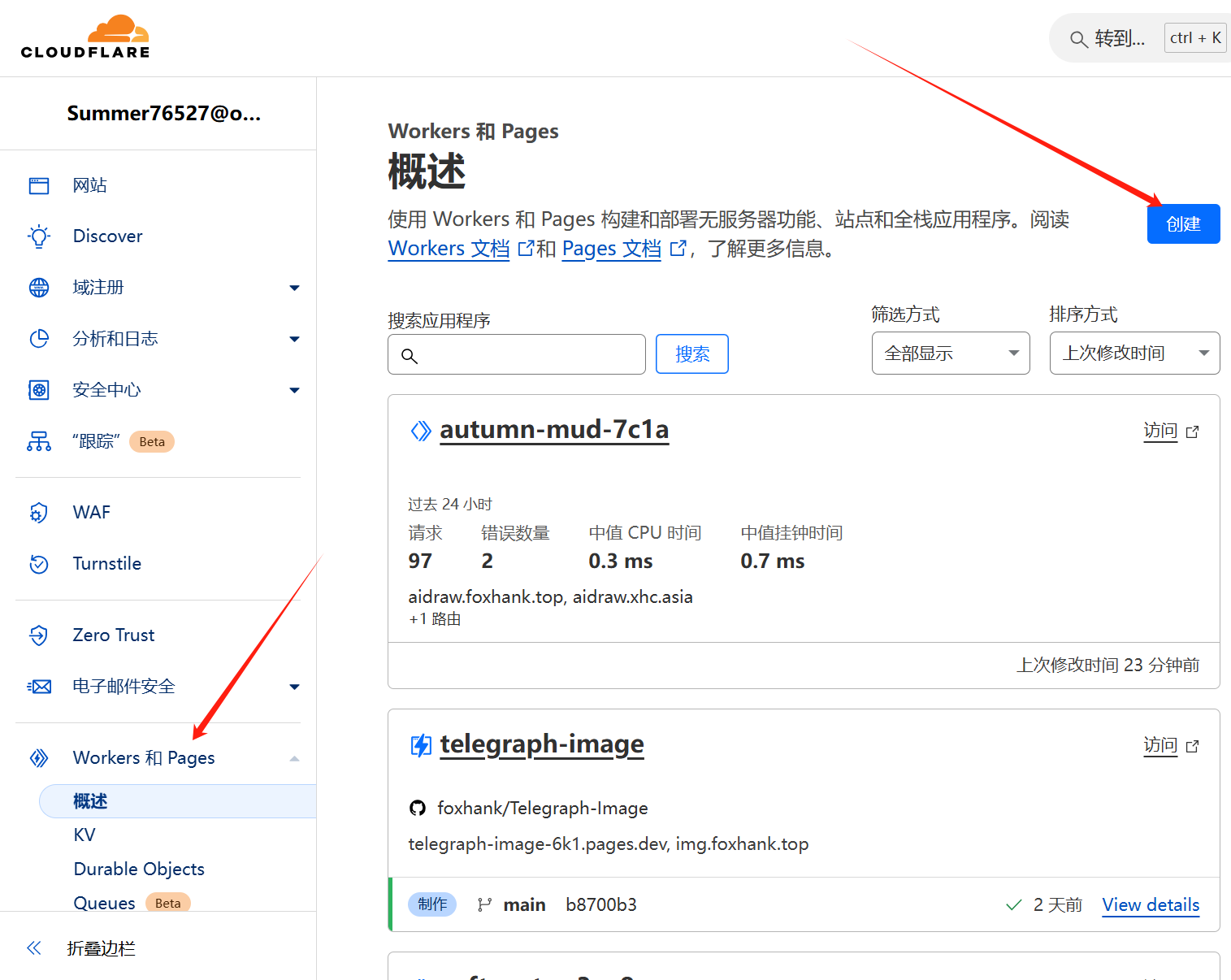Click 访问 link for autumn-mud-7c1a
Viewport: 1231px width, 980px height.
tap(1160, 431)
